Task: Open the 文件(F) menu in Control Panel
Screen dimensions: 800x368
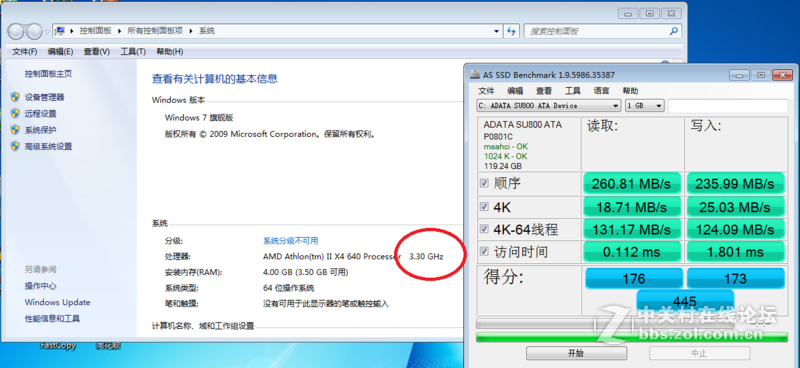Action: tap(24, 52)
